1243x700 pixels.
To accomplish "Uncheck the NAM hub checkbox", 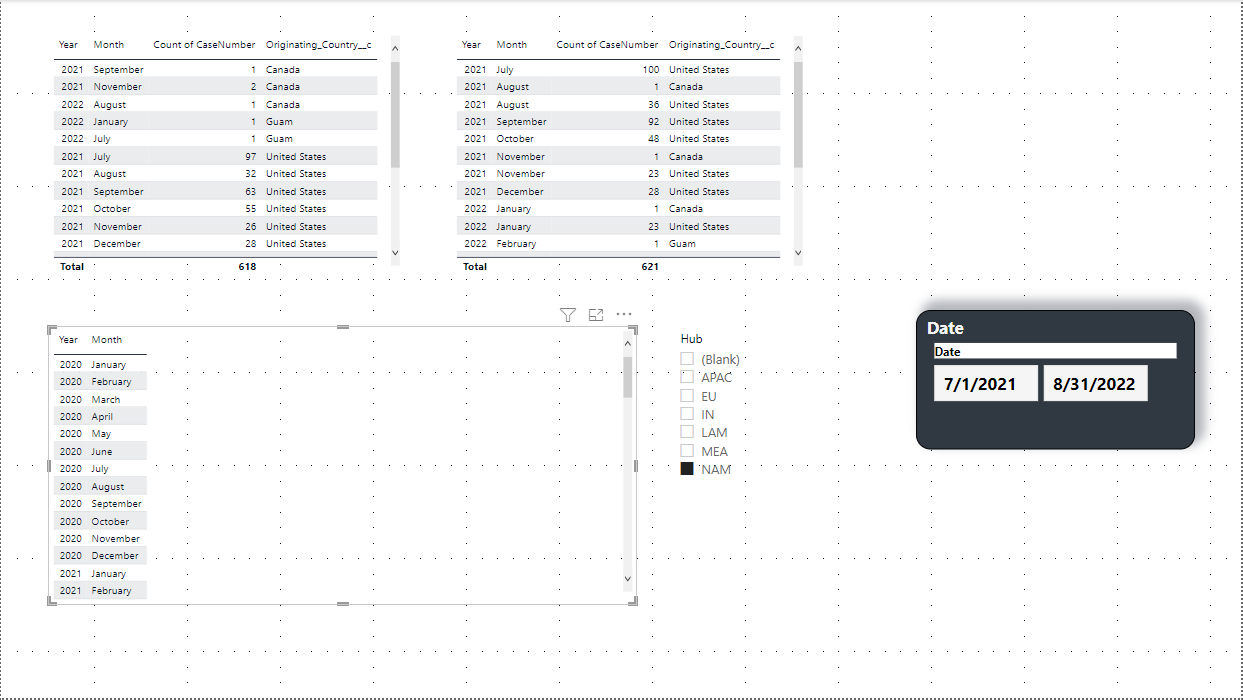I will [x=687, y=469].
